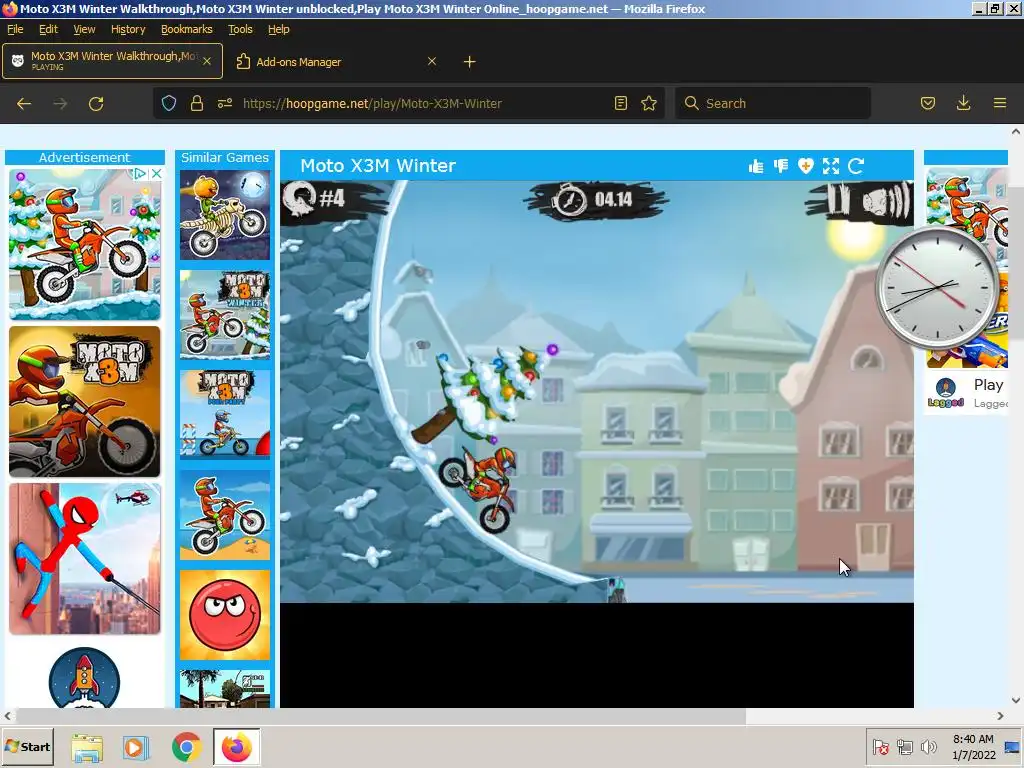Close the Moto X3M Winter tab
The height and width of the screenshot is (768, 1024).
click(x=207, y=61)
